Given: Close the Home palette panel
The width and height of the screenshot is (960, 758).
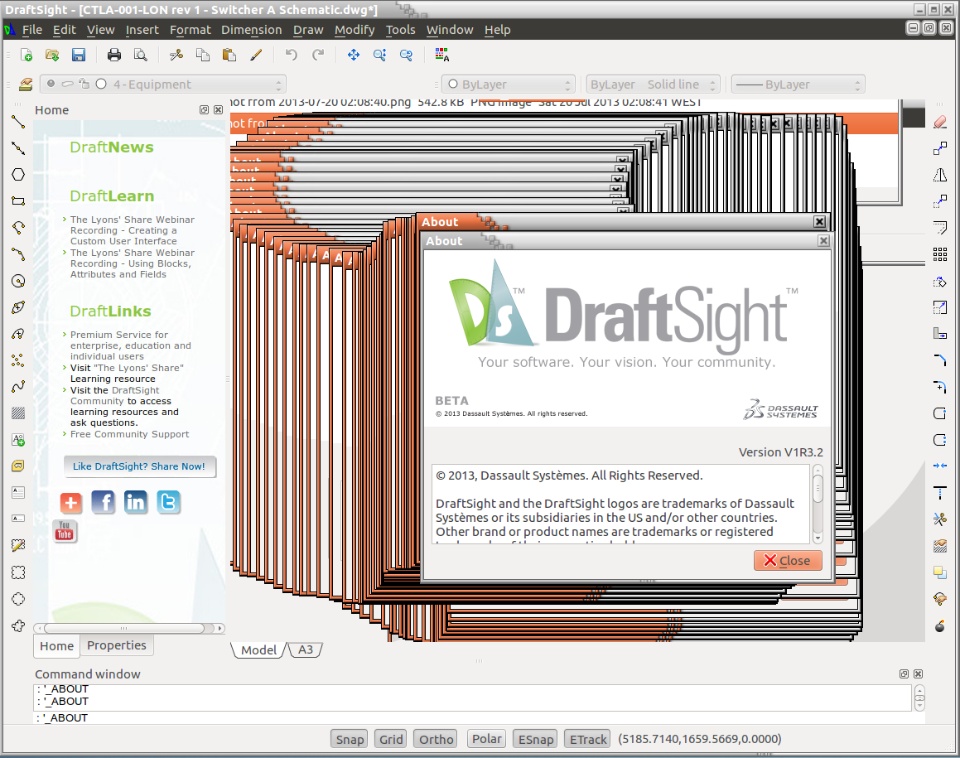Looking at the screenshot, I should (x=218, y=110).
